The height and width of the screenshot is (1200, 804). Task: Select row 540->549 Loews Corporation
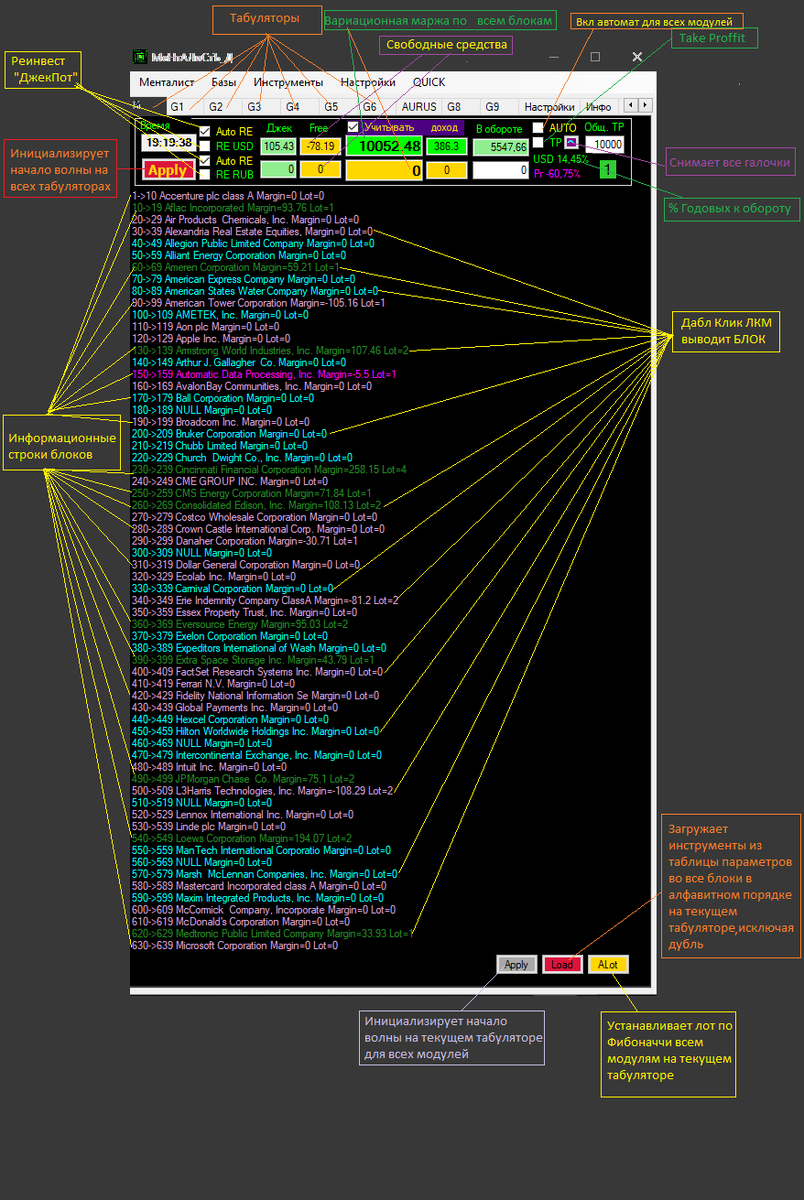242,838
